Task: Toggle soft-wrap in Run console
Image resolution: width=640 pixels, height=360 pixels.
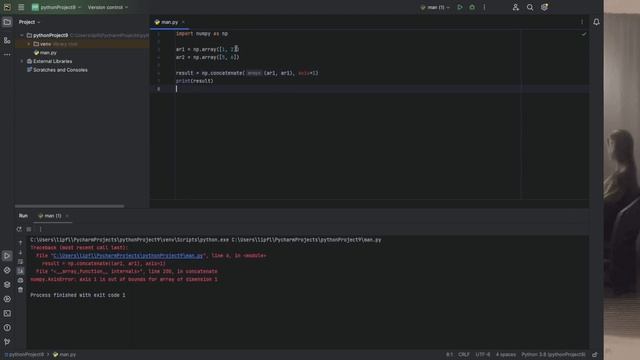Action: [20, 262]
